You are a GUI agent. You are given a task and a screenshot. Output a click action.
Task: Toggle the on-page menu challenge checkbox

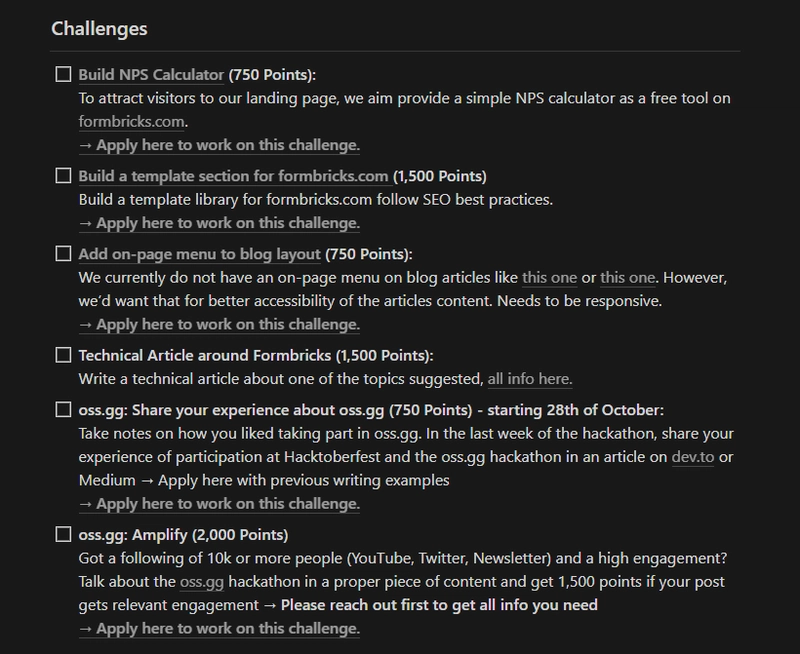[63, 254]
